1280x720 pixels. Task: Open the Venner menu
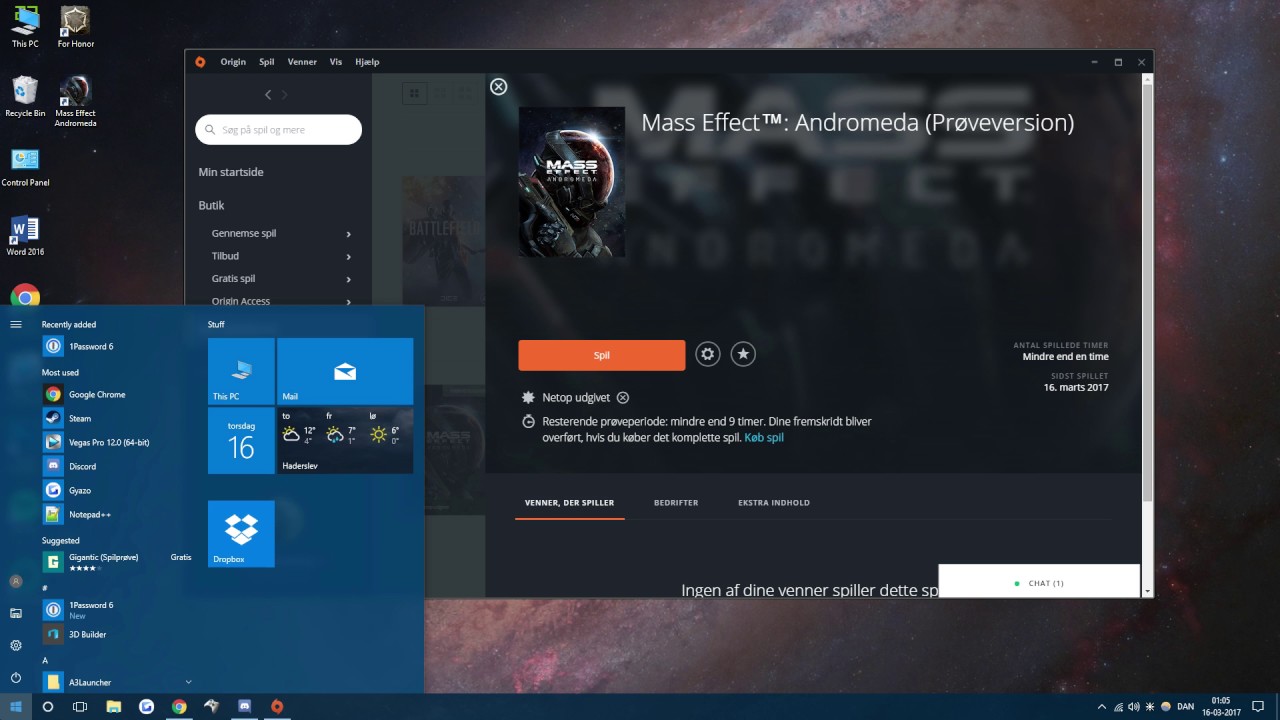coord(302,62)
